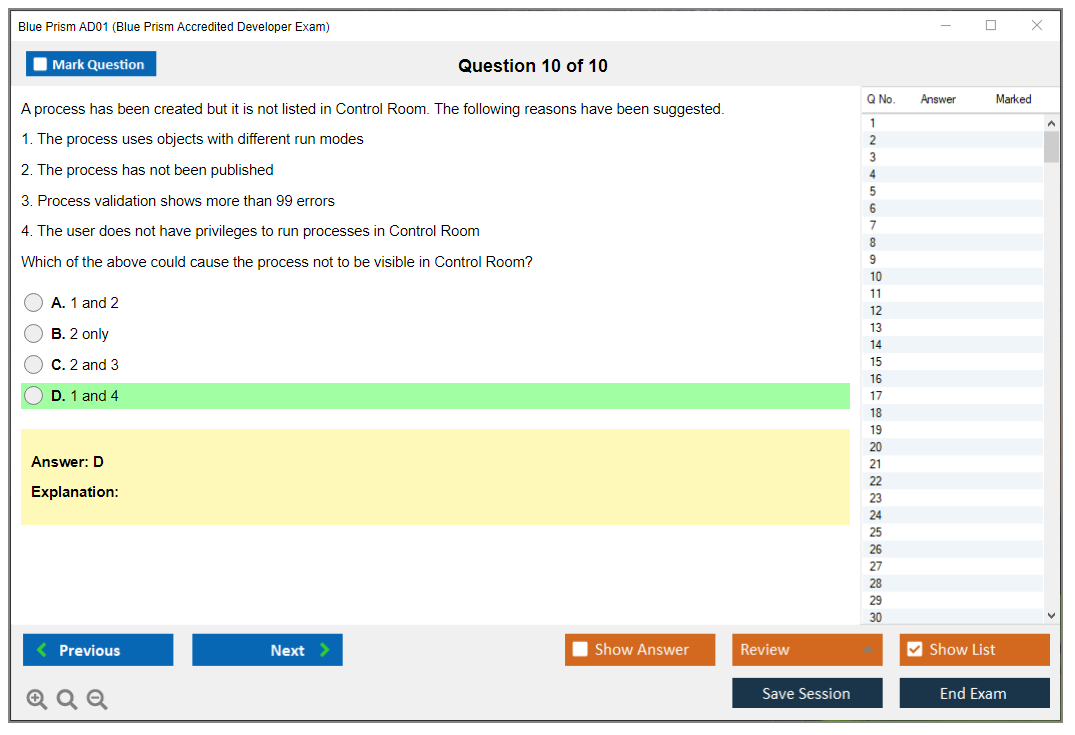Click the green left arrow on Previous

[x=42, y=650]
